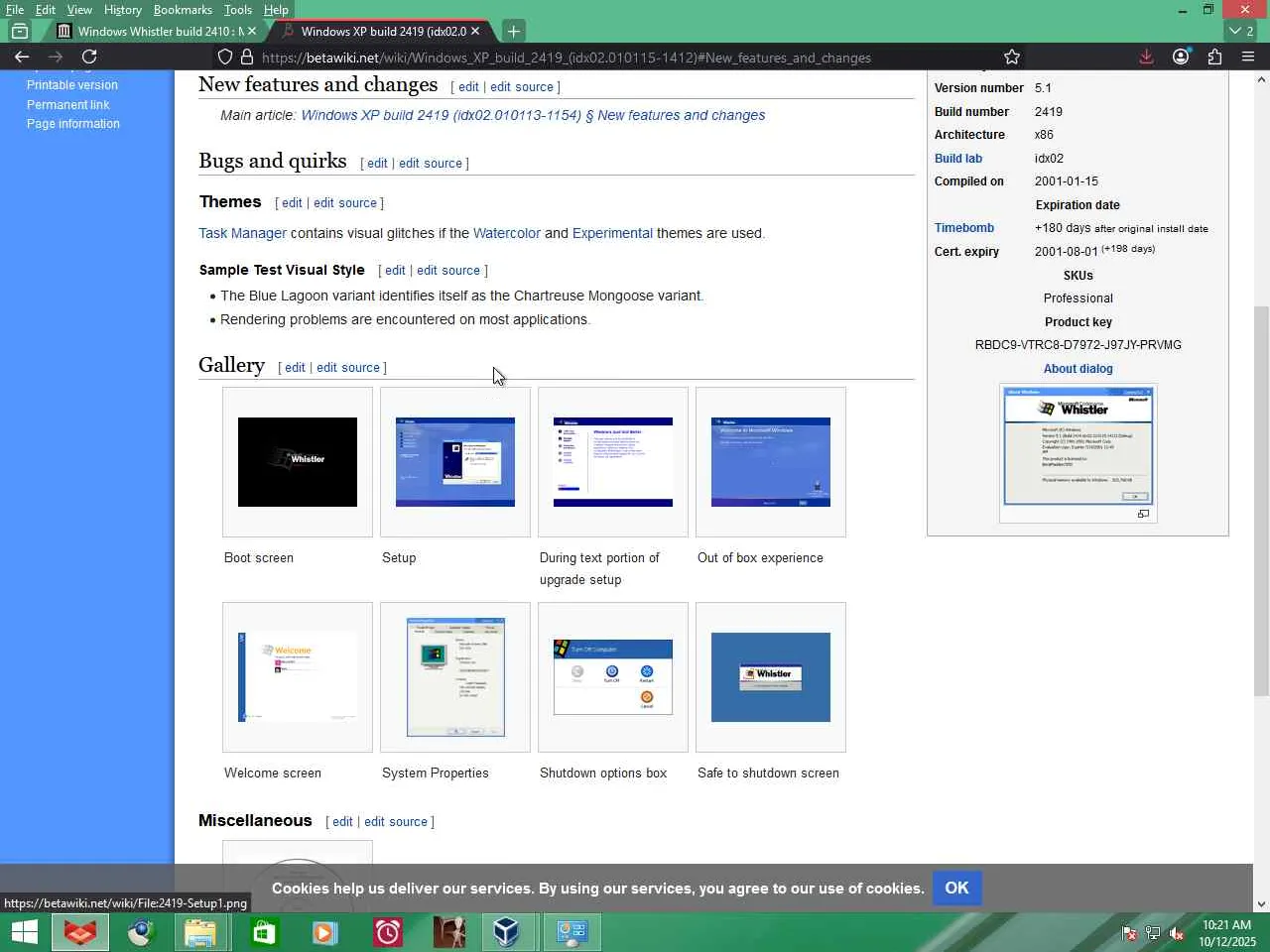
Task: Open the View menu
Action: click(79, 10)
